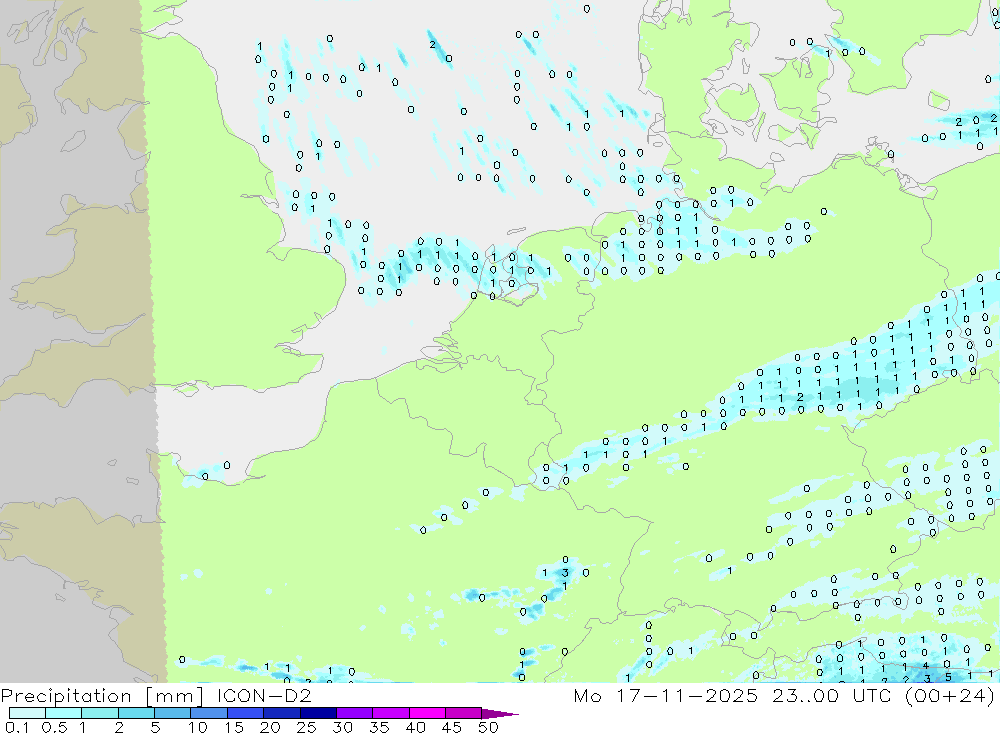Select the "50" legend scale label
This screenshot has height=733, width=1000.
click(488, 727)
